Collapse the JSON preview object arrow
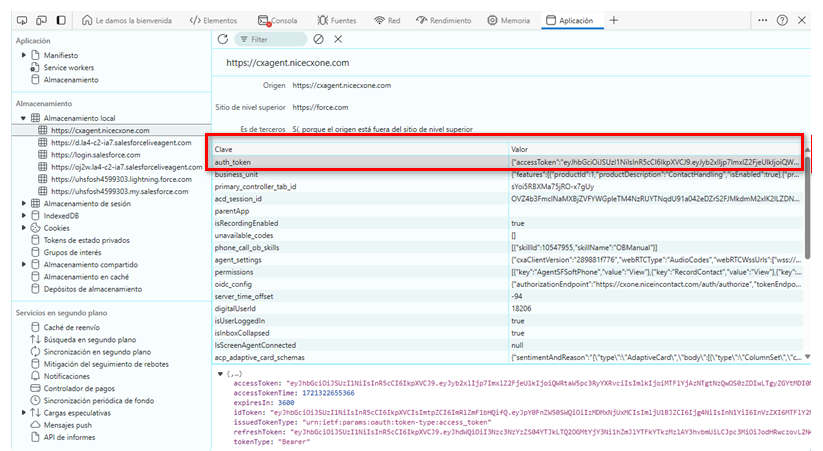Image resolution: width=823 pixels, height=451 pixels. point(220,374)
